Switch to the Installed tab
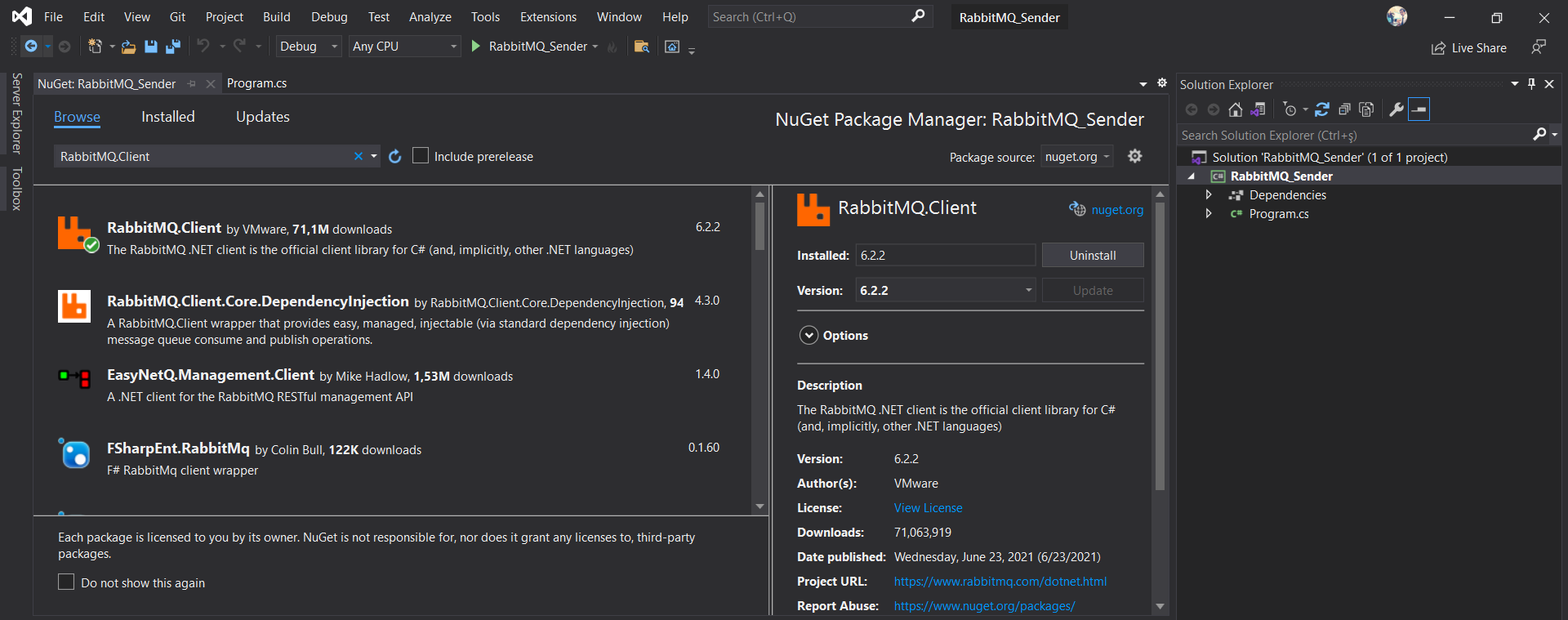Viewport: 1568px width, 620px height. coord(167,117)
